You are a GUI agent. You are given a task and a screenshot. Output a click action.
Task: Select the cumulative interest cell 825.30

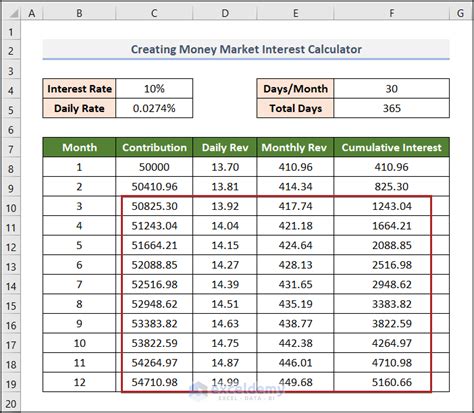coord(392,187)
